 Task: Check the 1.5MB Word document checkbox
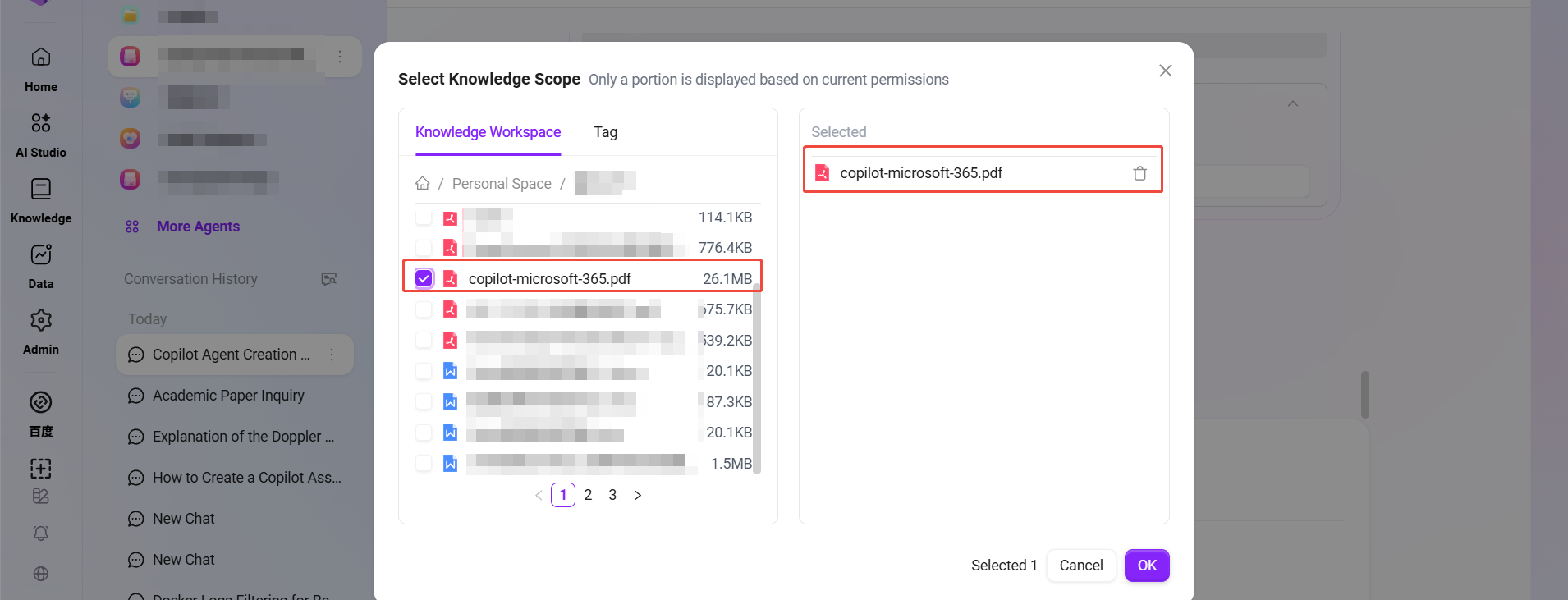click(424, 463)
